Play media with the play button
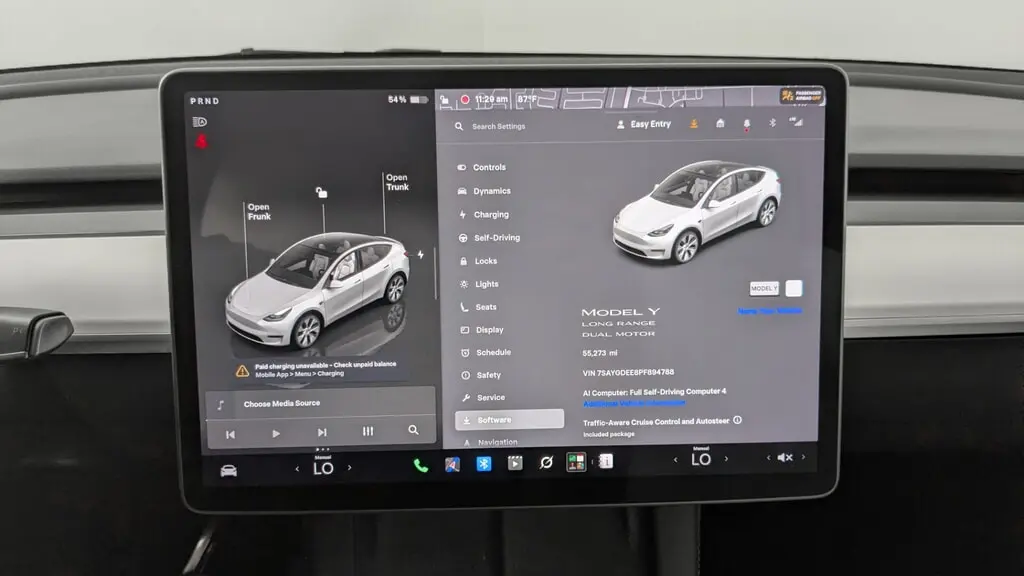This screenshot has width=1024, height=576. click(x=276, y=434)
